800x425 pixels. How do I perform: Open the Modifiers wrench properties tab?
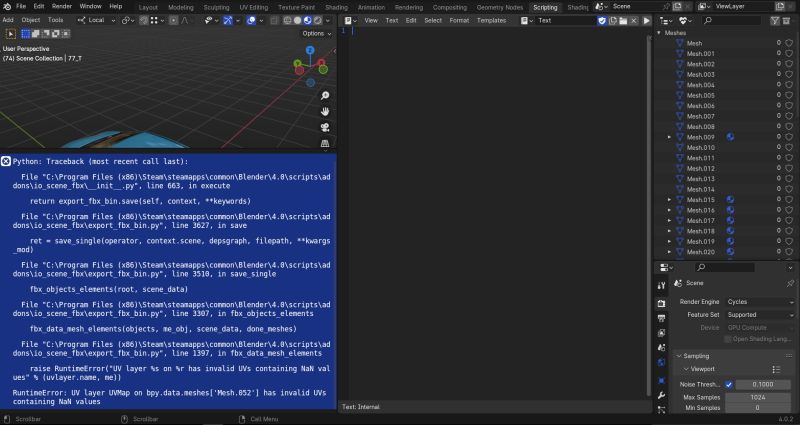point(661,395)
